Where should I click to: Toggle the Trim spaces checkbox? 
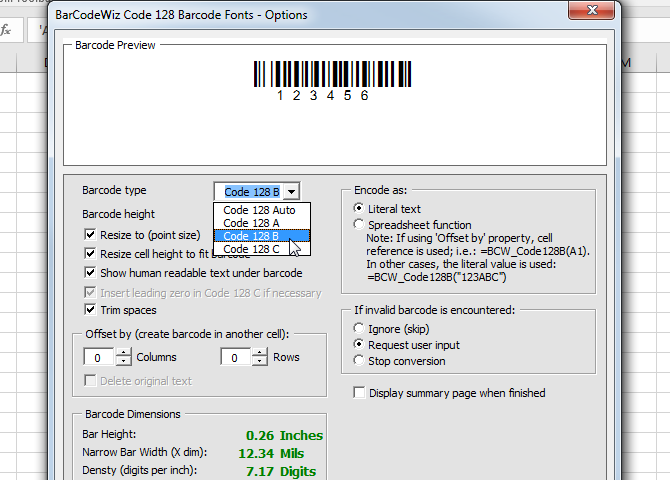coord(90,309)
